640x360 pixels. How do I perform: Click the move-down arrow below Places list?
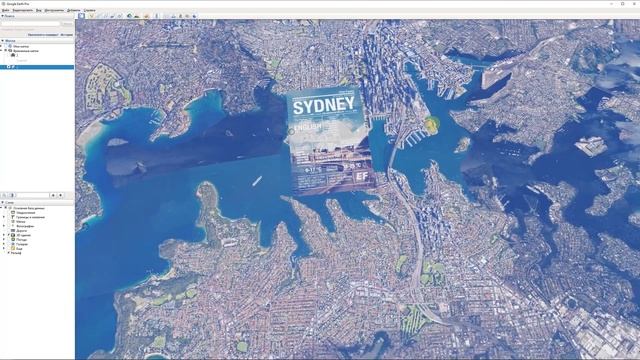click(61, 196)
